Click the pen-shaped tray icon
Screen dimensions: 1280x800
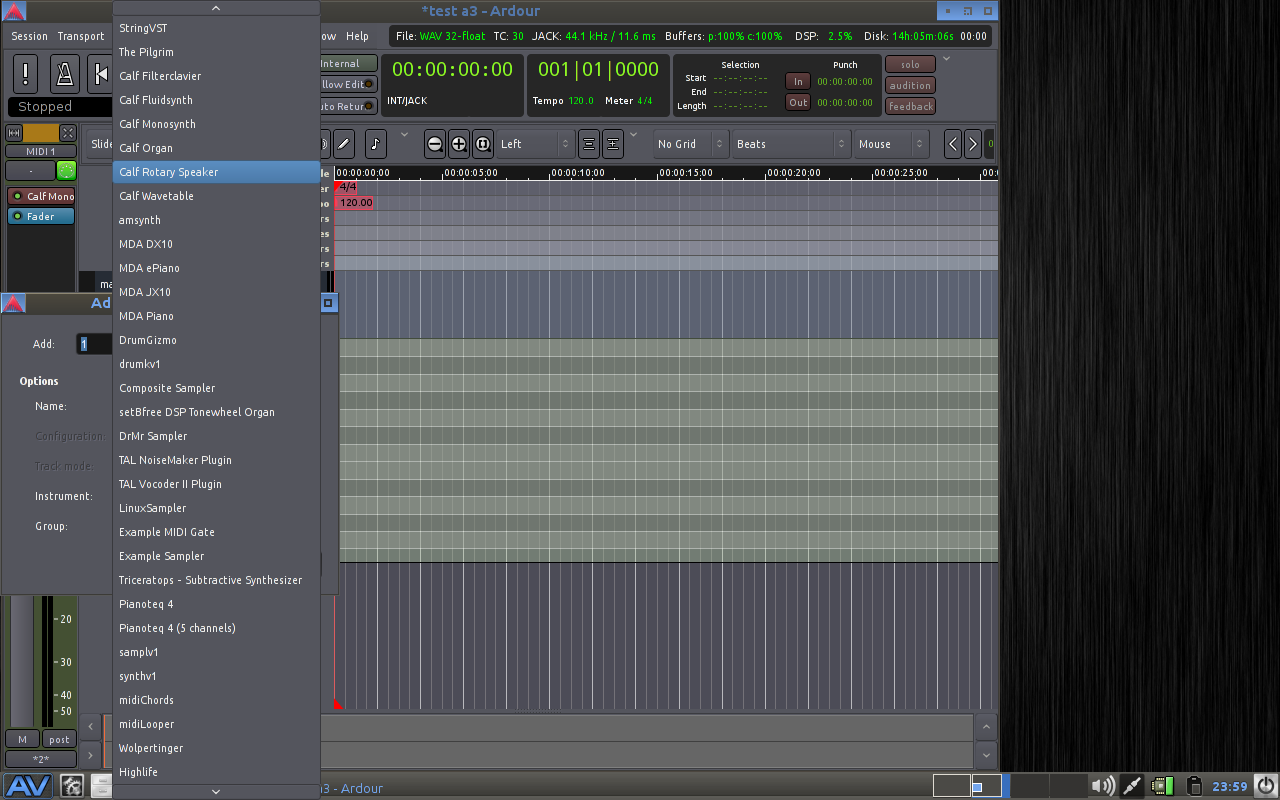[x=1132, y=786]
